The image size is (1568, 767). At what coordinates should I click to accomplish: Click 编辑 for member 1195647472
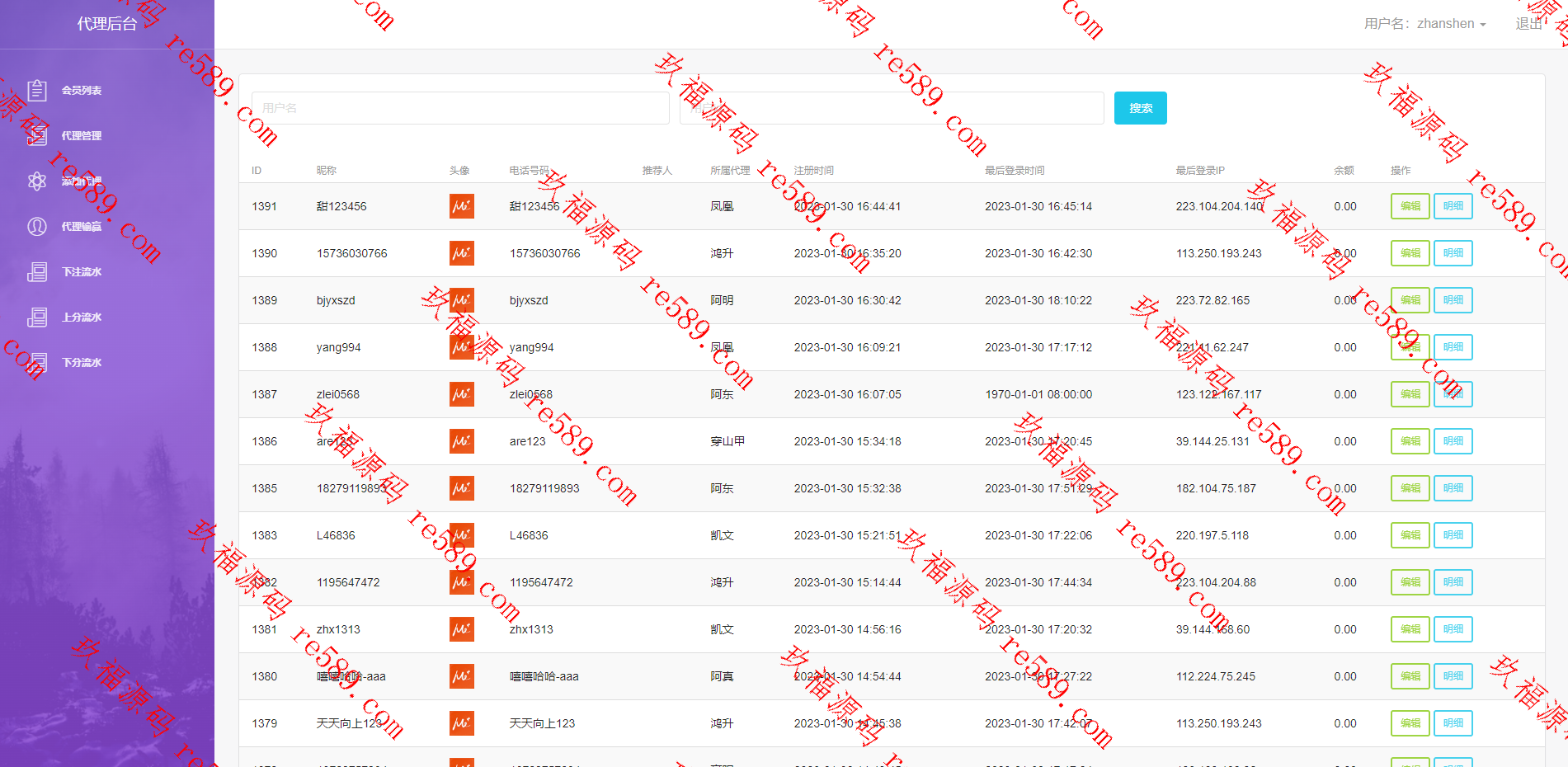1410,582
